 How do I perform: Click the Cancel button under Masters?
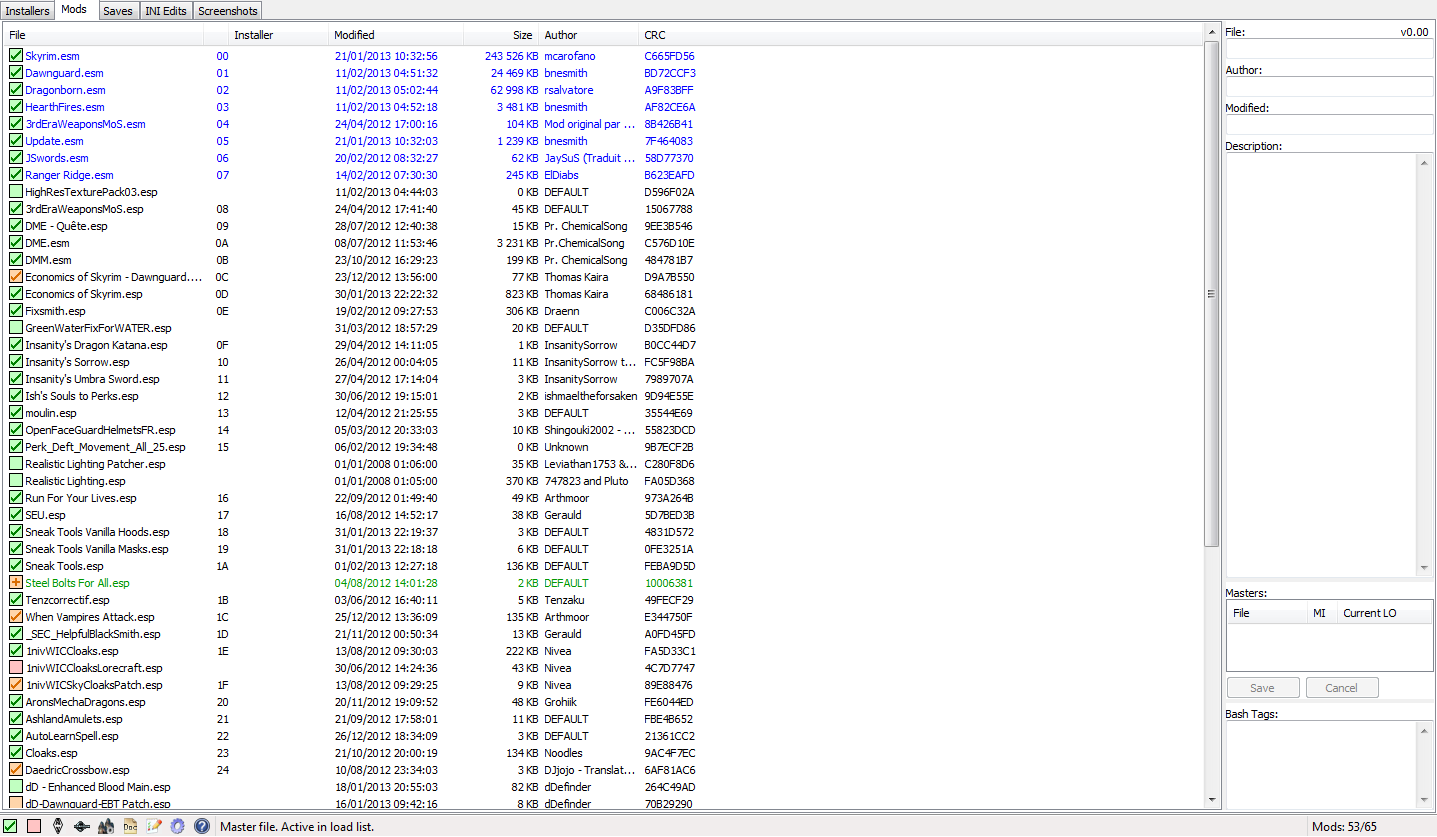pyautogui.click(x=1342, y=688)
